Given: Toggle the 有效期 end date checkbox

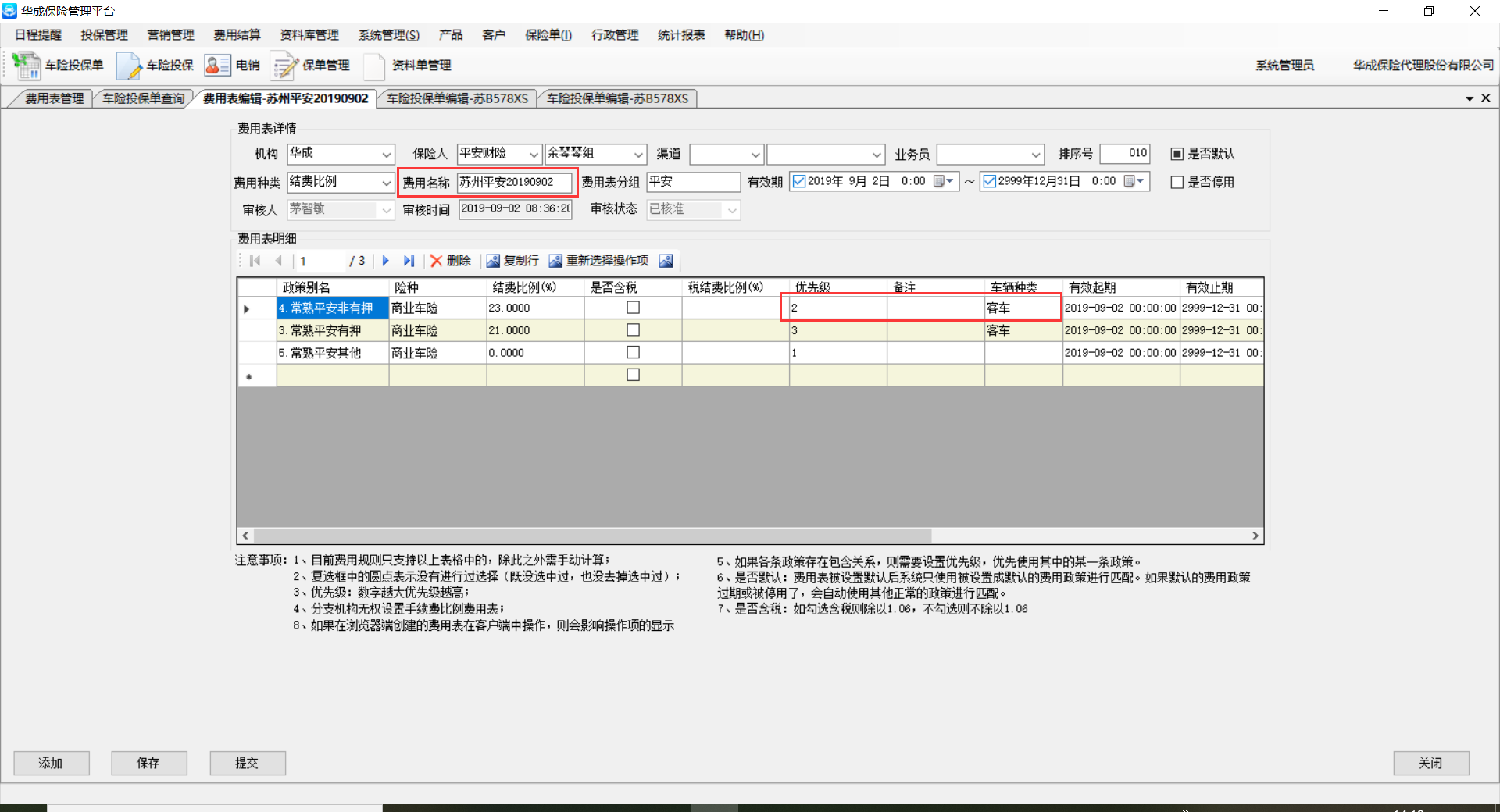Looking at the screenshot, I should (989, 181).
